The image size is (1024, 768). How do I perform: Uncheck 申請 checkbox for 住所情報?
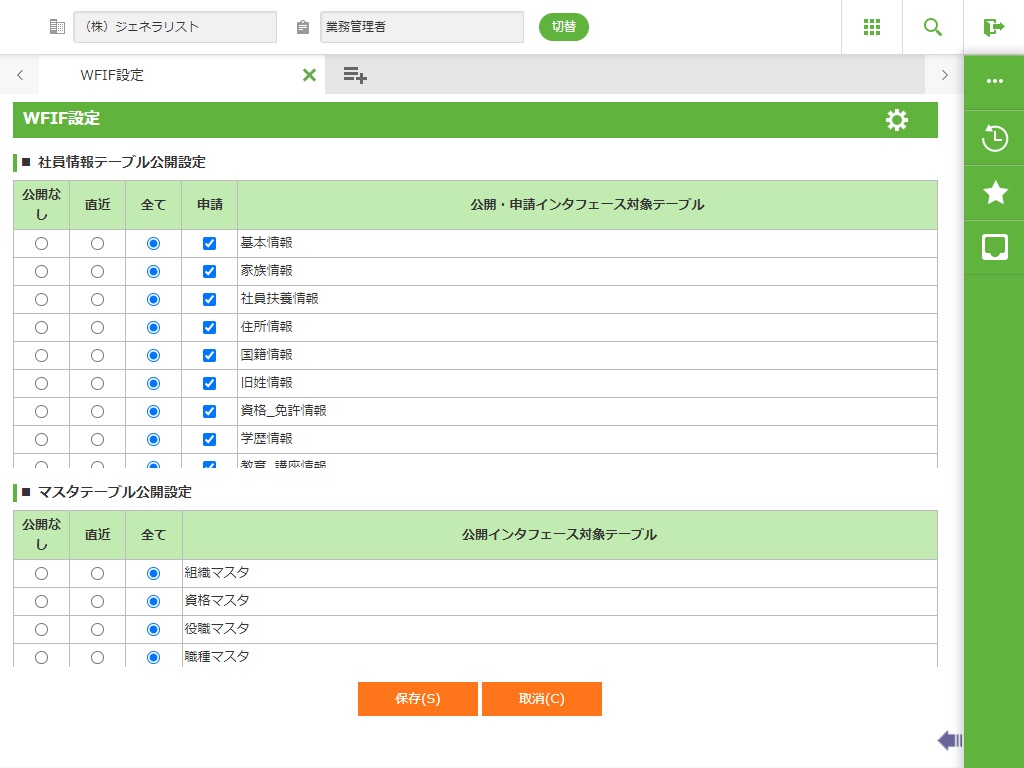(x=209, y=327)
